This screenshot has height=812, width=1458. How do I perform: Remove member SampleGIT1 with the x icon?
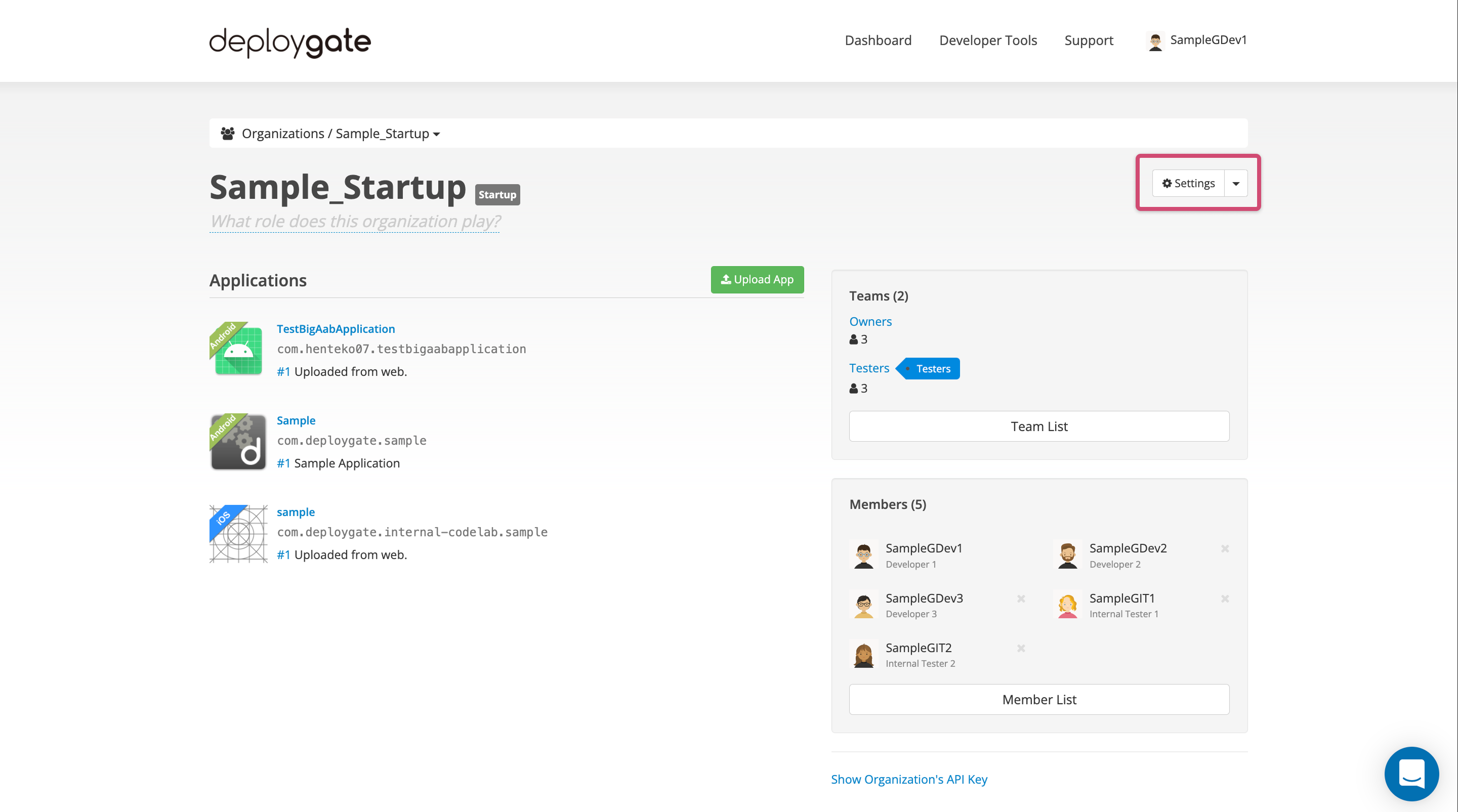pos(1225,598)
